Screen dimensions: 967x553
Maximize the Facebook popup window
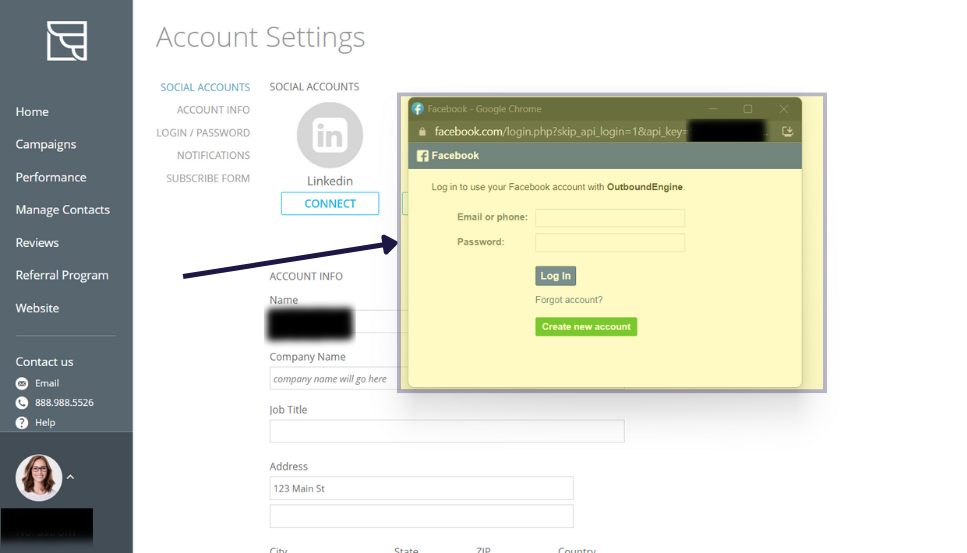pos(748,109)
